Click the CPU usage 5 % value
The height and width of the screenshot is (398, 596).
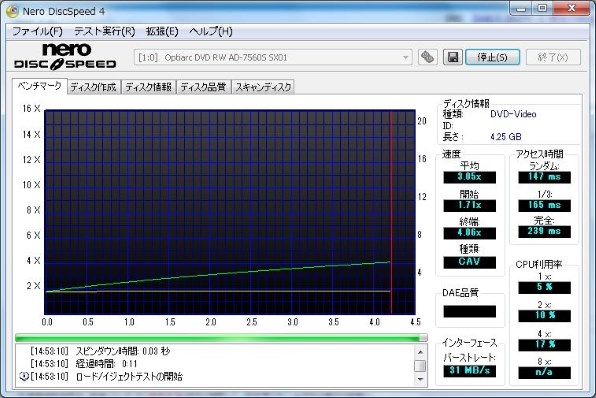(544, 287)
